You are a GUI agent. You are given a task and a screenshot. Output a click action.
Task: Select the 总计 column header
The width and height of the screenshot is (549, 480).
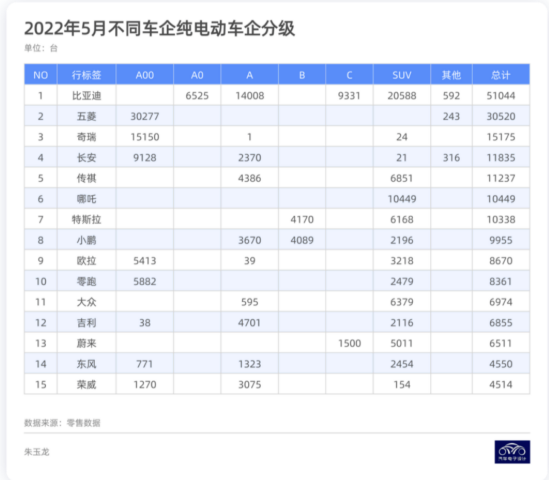501,75
